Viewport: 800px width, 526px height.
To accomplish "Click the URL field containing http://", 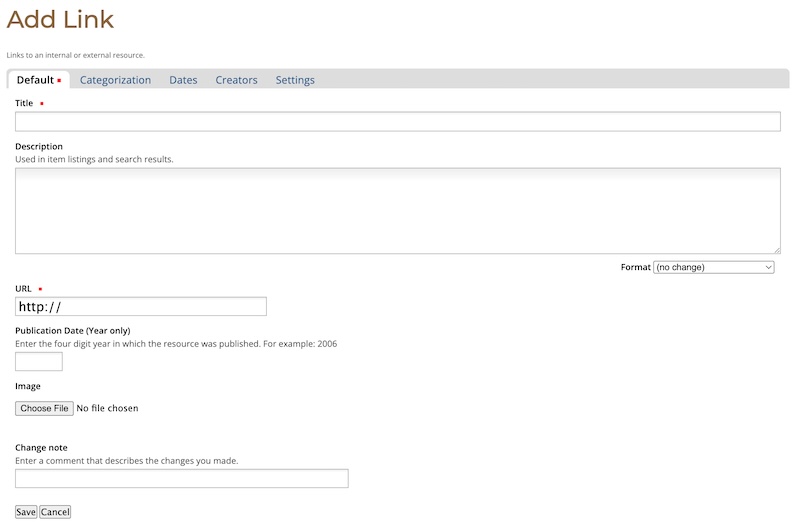I will 141,307.
